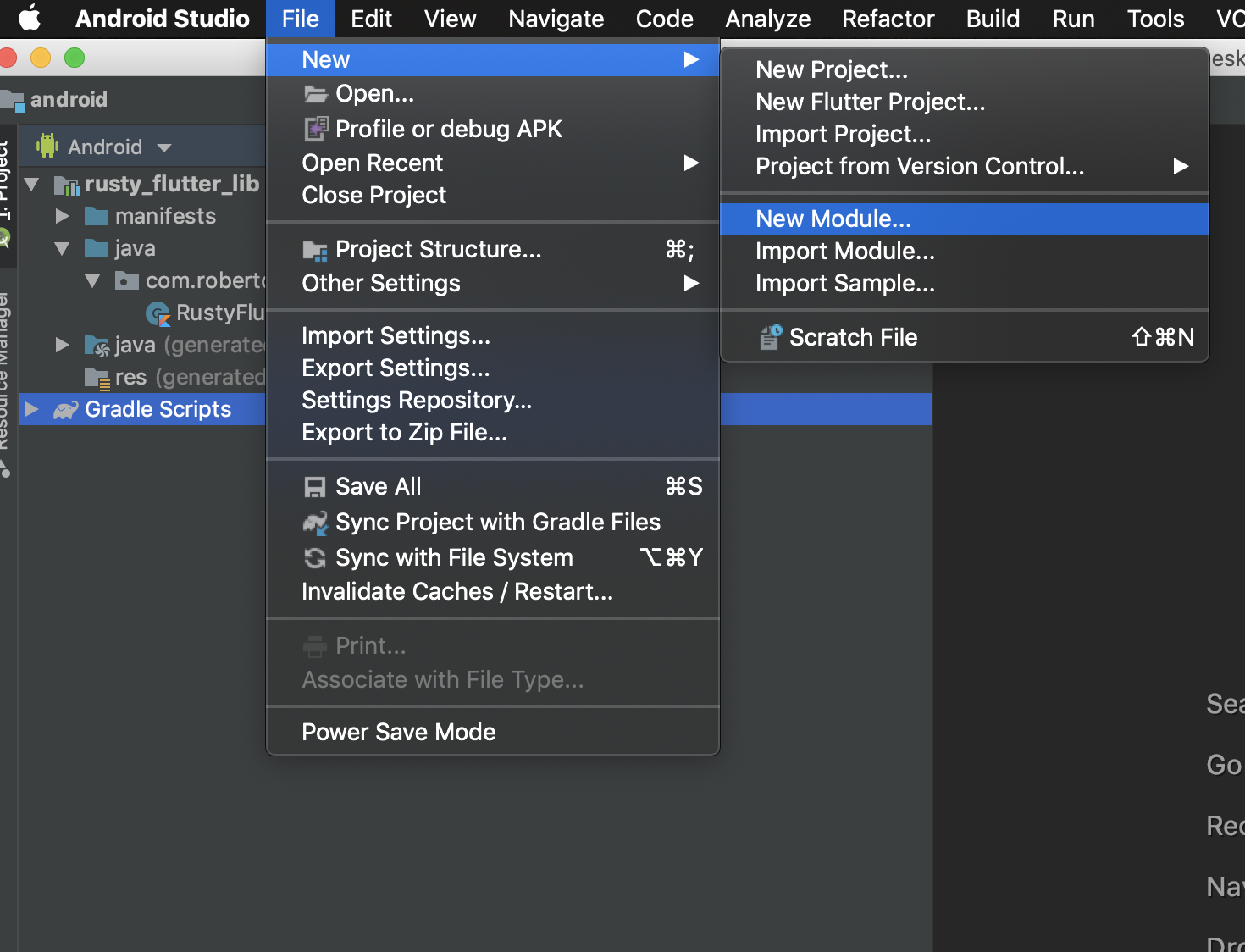The height and width of the screenshot is (952, 1245).
Task: Click the Profile or debug APK icon
Action: [x=316, y=129]
